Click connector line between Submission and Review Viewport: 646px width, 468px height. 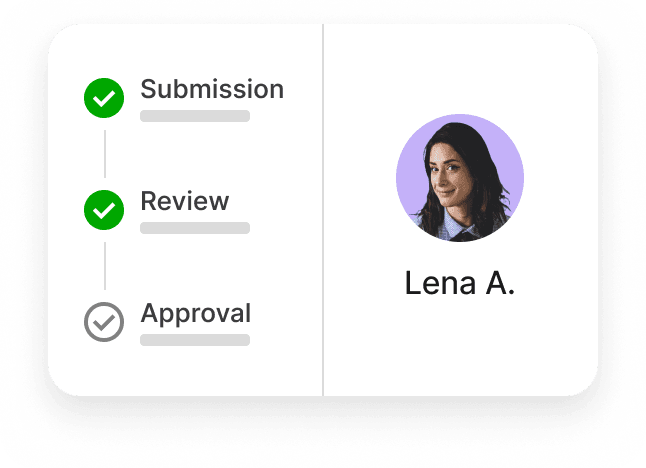pyautogui.click(x=105, y=154)
